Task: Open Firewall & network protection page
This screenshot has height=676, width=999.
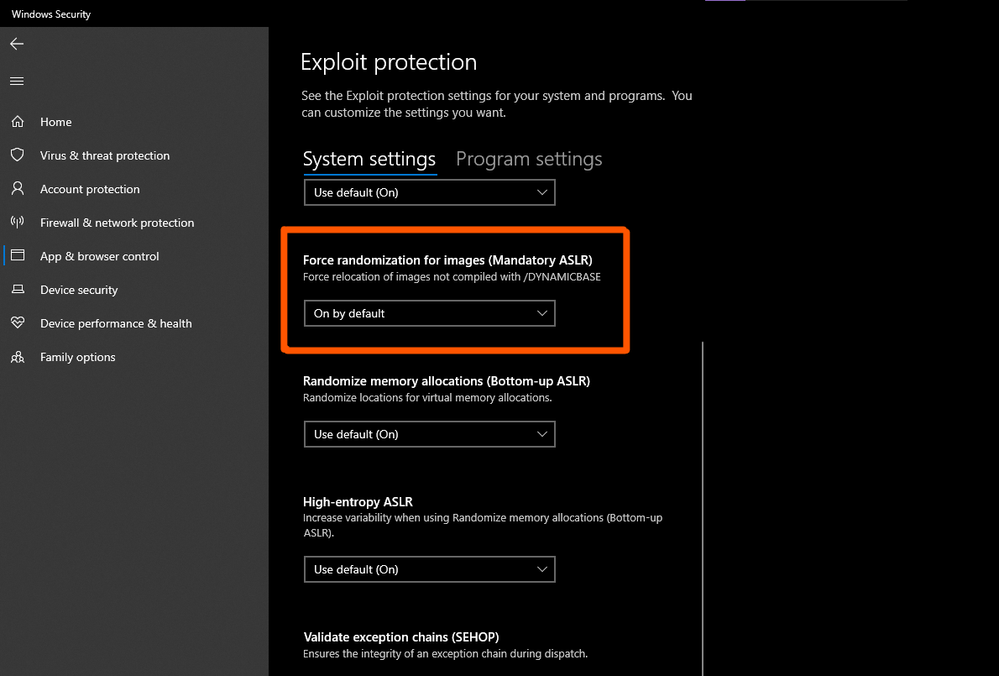Action: 117,222
